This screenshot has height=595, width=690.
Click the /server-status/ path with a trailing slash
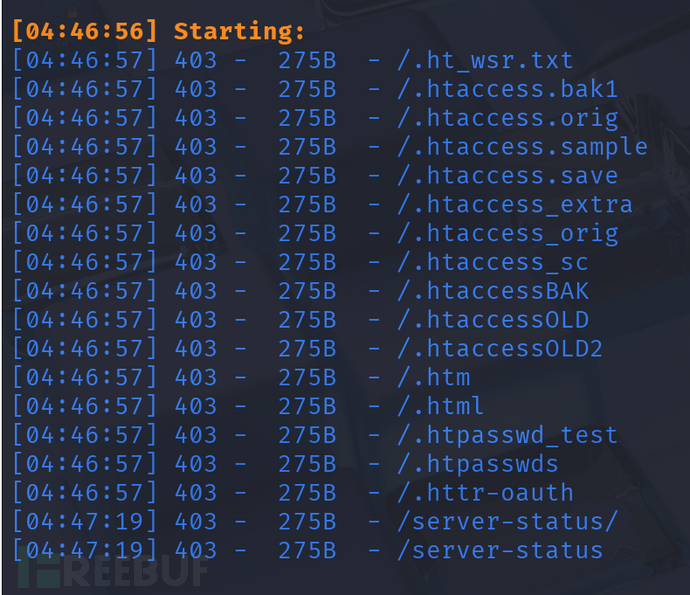[508, 522]
